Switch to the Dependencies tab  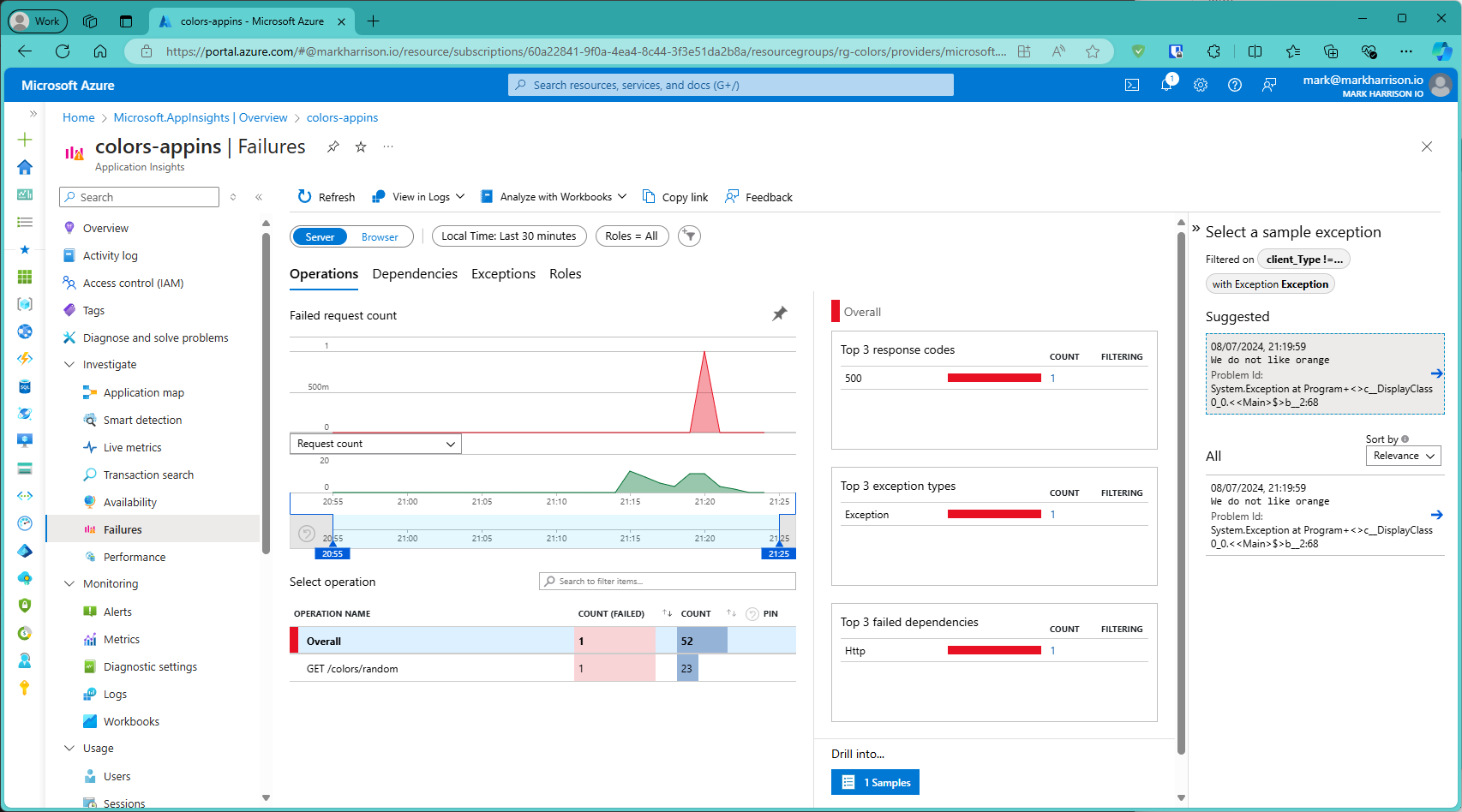(x=415, y=274)
